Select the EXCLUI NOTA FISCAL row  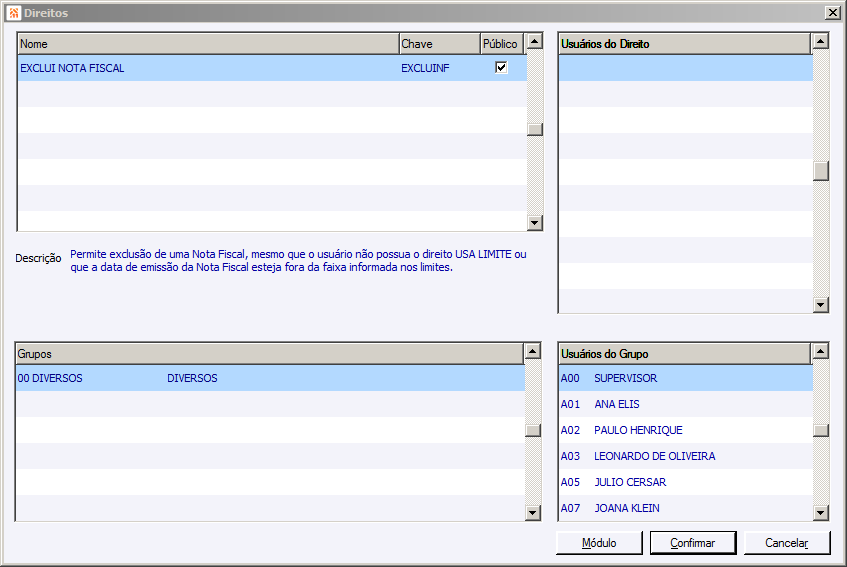pos(272,68)
